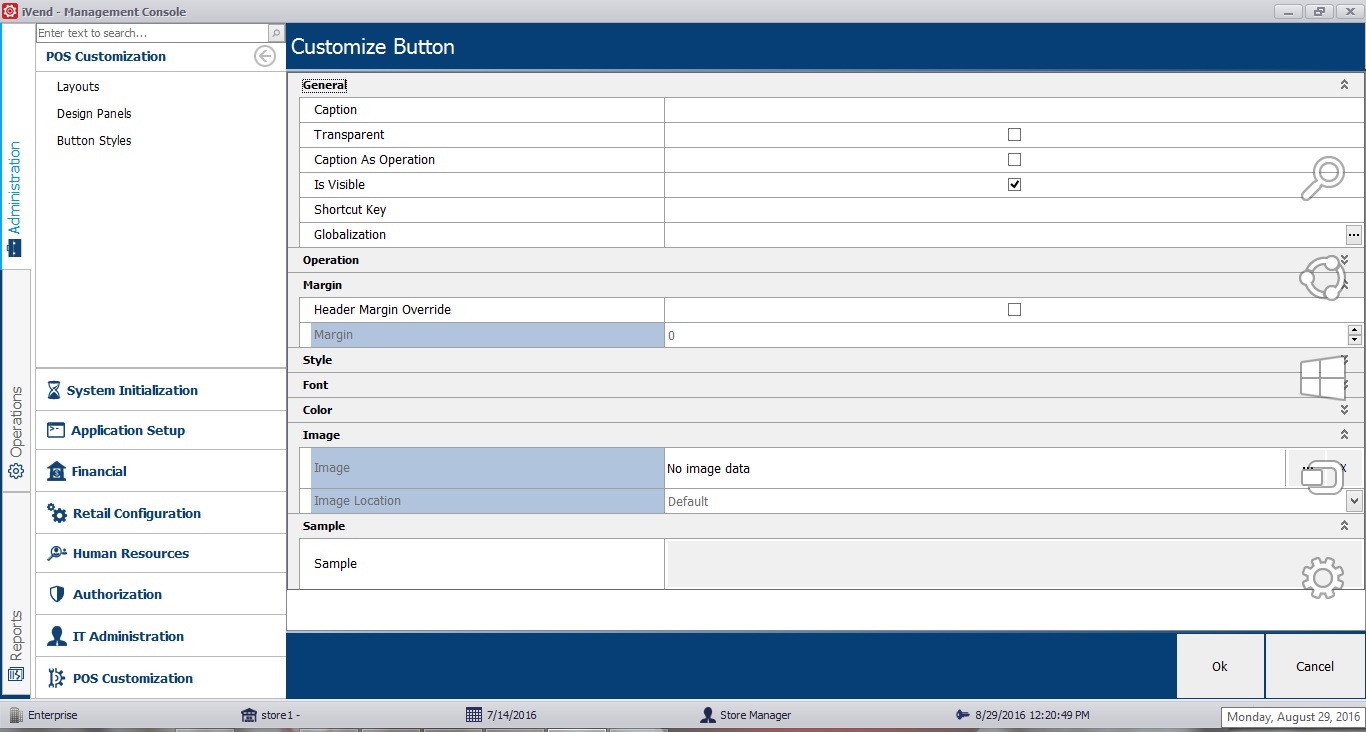Open Retail Configuration section
The height and width of the screenshot is (732, 1366).
click(136, 513)
